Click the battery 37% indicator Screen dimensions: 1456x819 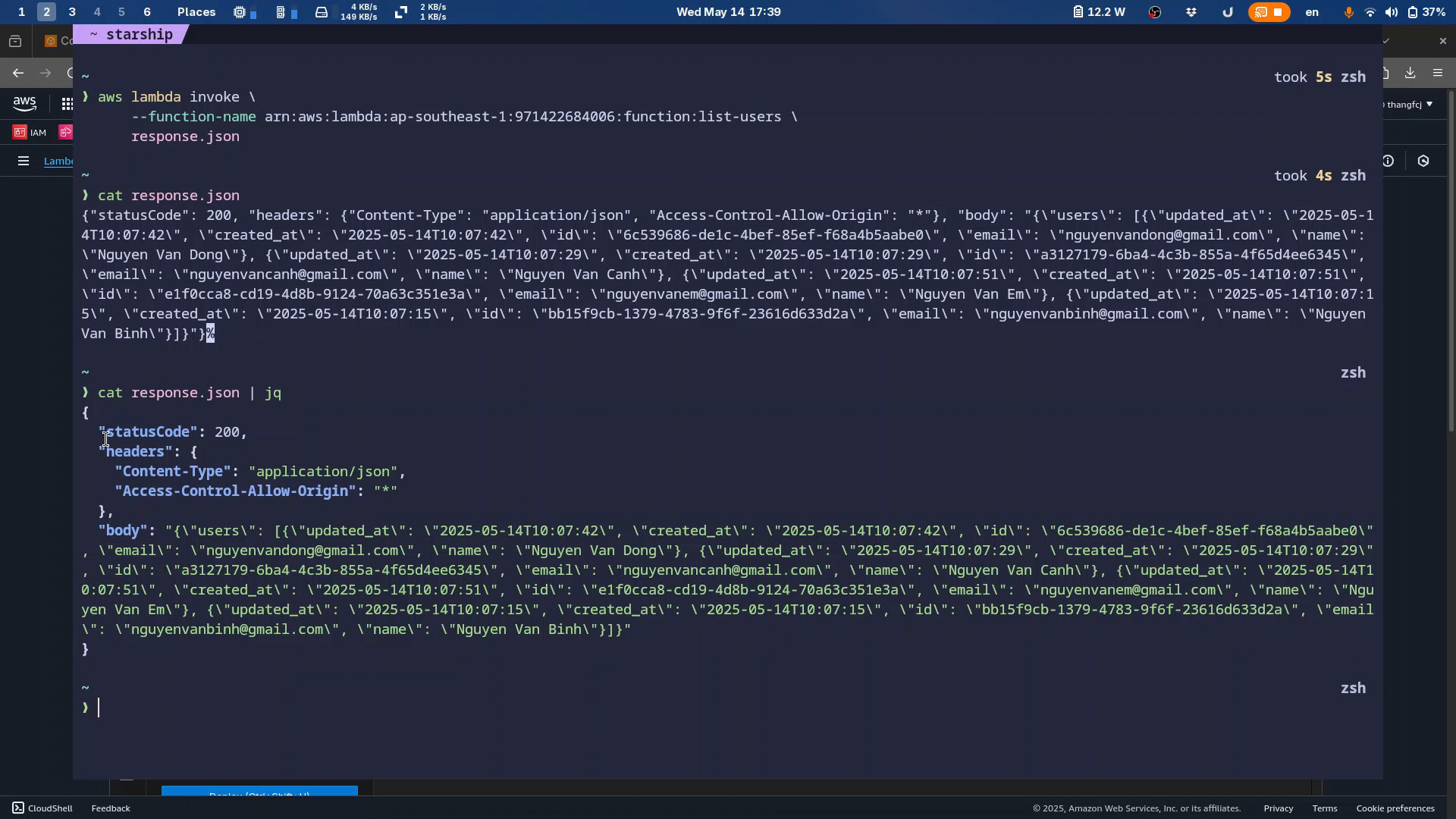(1426, 12)
